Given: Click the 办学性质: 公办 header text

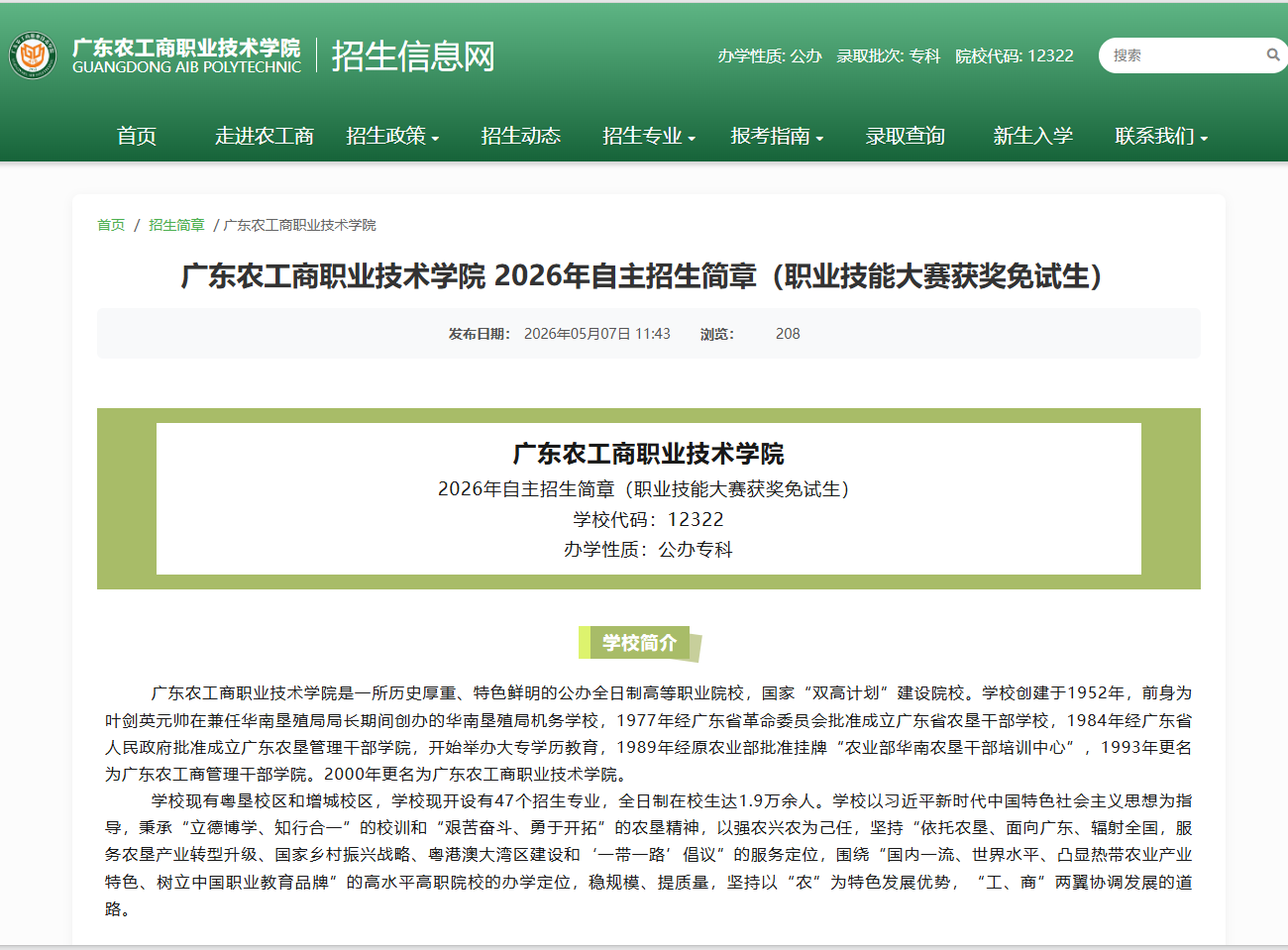Looking at the screenshot, I should (x=770, y=55).
